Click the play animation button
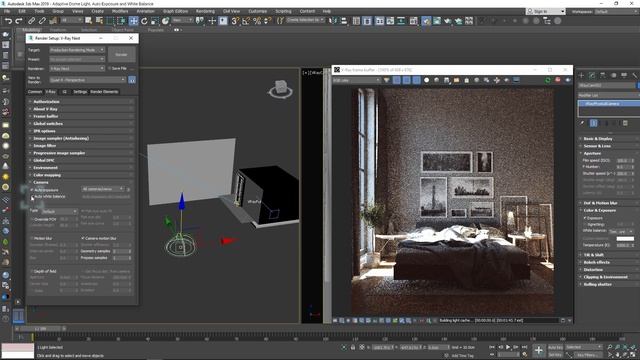Viewport: 640px width, 360px height. click(508, 347)
